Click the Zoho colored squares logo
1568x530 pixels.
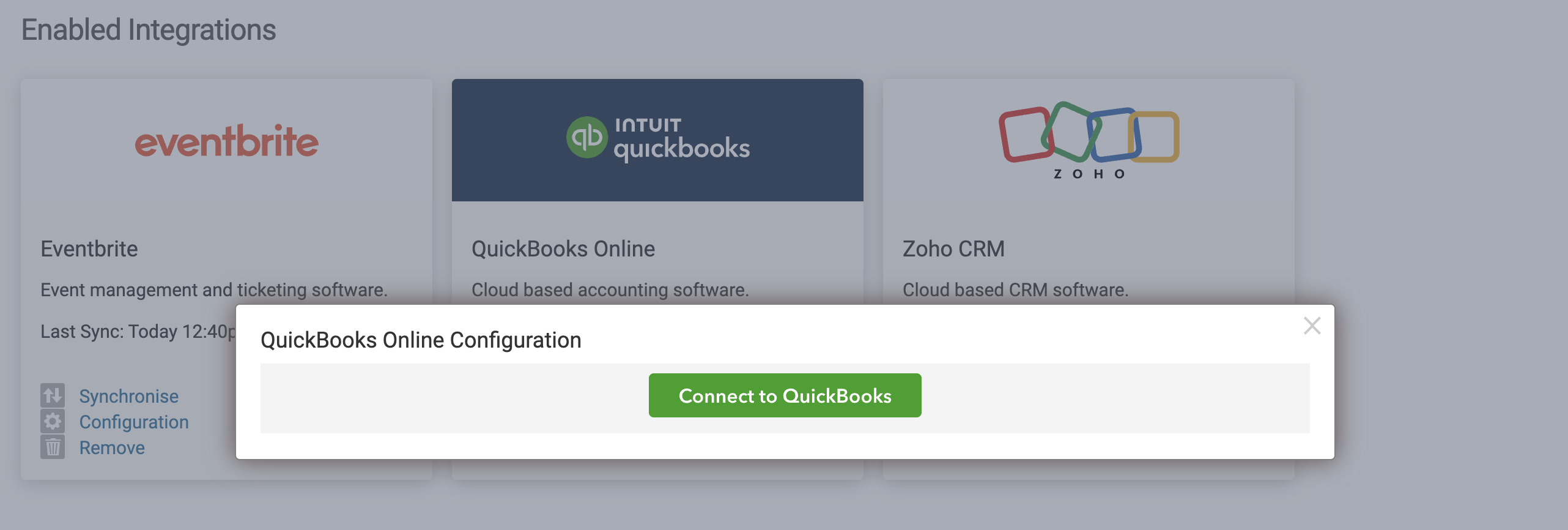click(1089, 135)
